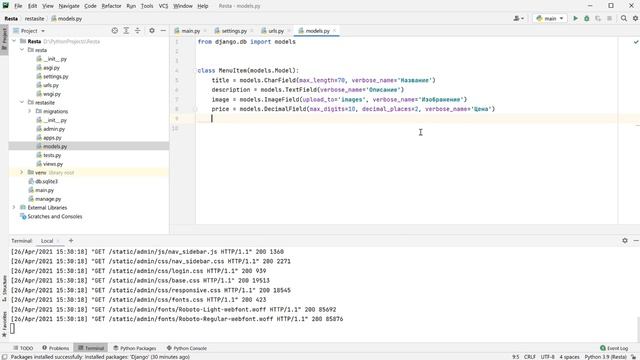Image resolution: width=640 pixels, height=360 pixels.
Task: Expand all in Project panel
Action: tap(126, 31)
